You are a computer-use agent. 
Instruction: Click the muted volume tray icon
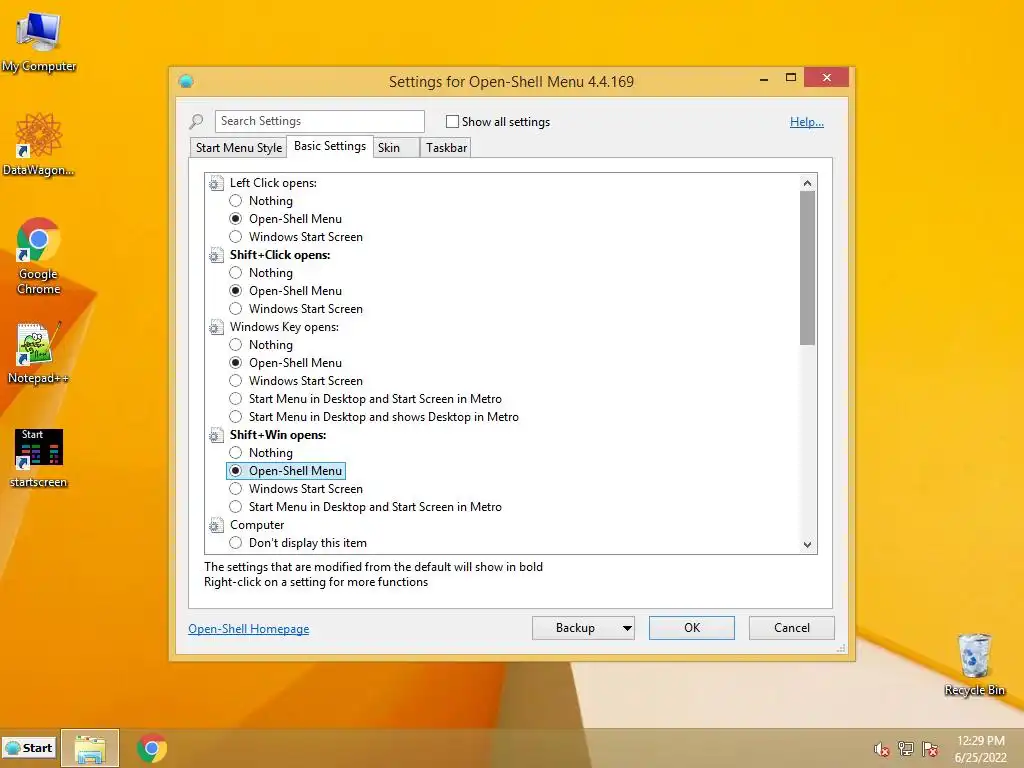(x=882, y=749)
